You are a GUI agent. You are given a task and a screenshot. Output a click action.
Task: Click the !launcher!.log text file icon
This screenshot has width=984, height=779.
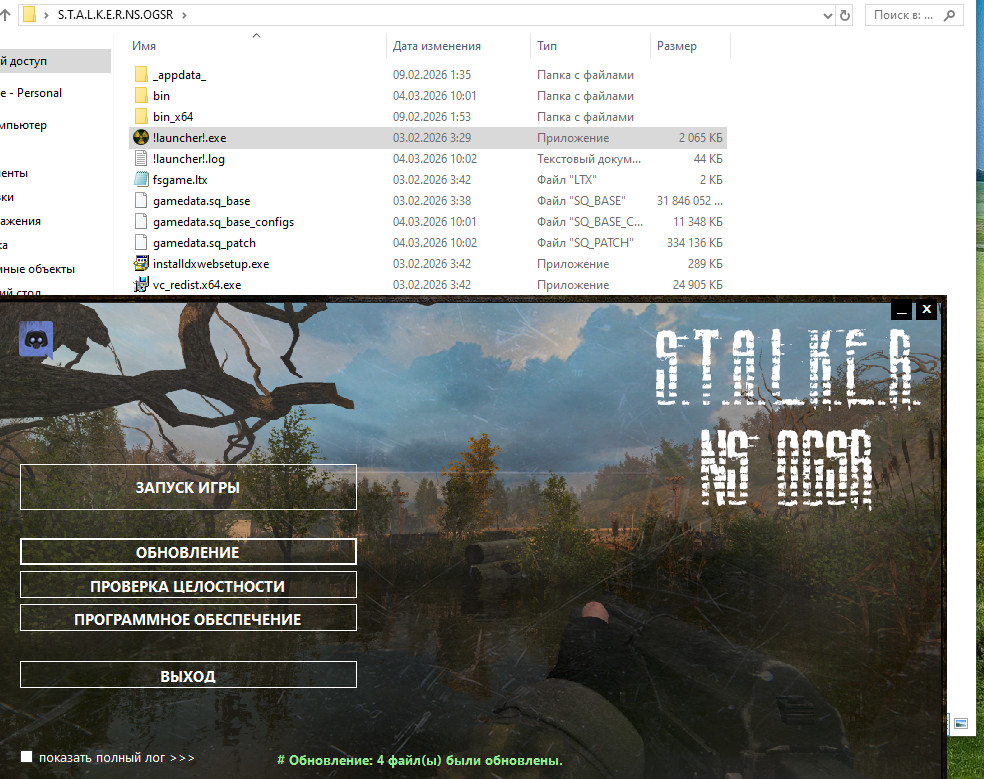click(141, 159)
